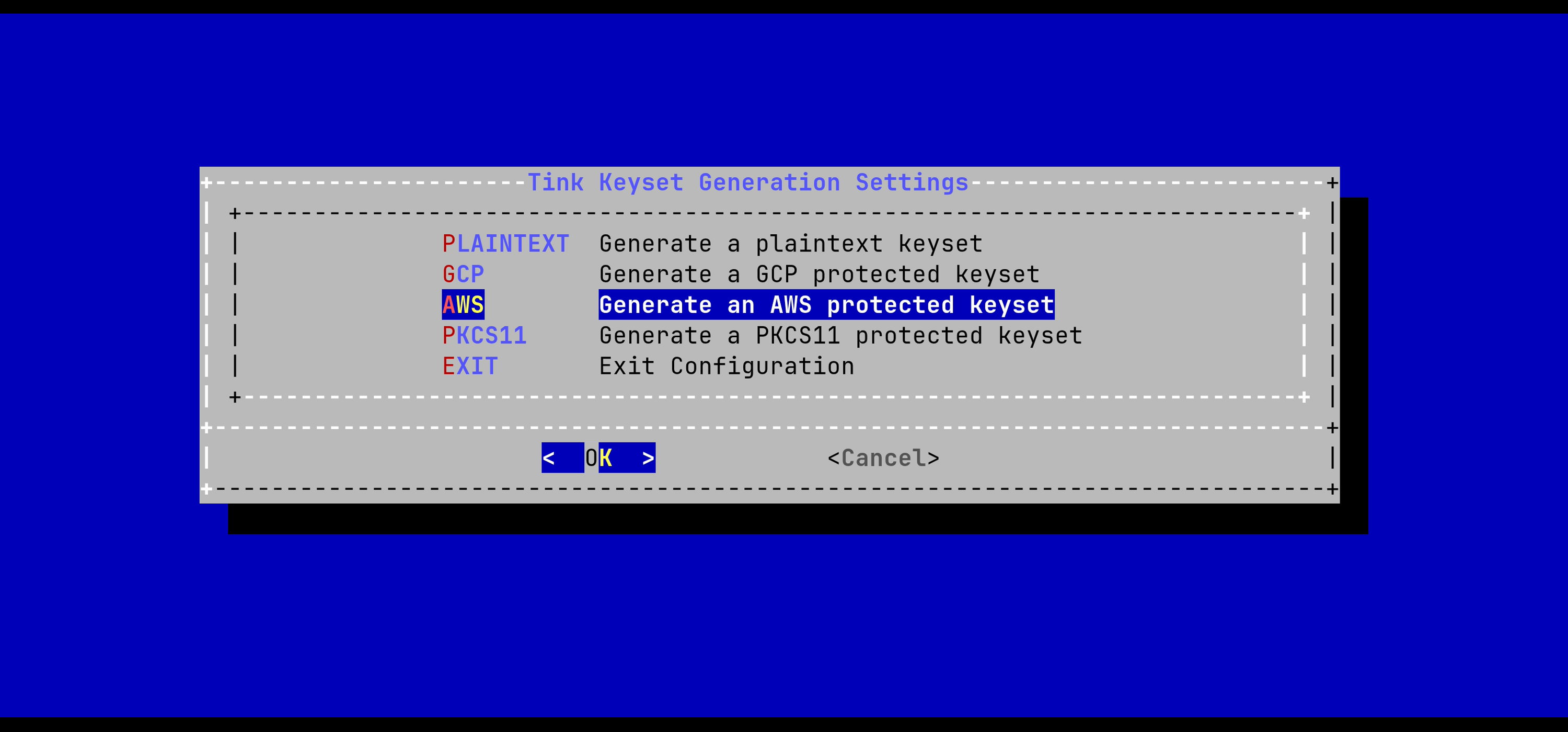
Task: Click the red E hotkey of EXIT
Action: (448, 366)
